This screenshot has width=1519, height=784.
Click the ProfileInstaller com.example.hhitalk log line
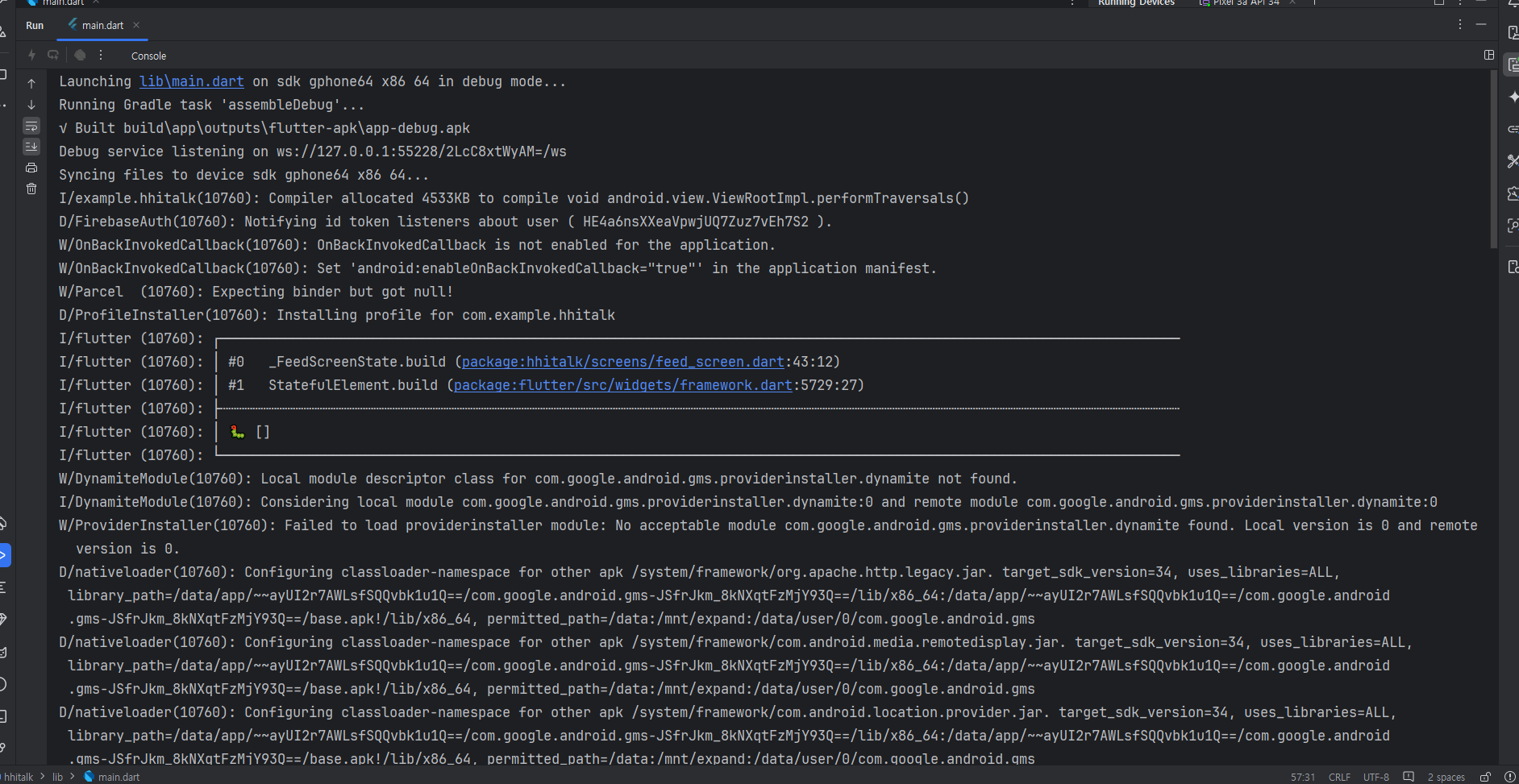click(x=337, y=315)
